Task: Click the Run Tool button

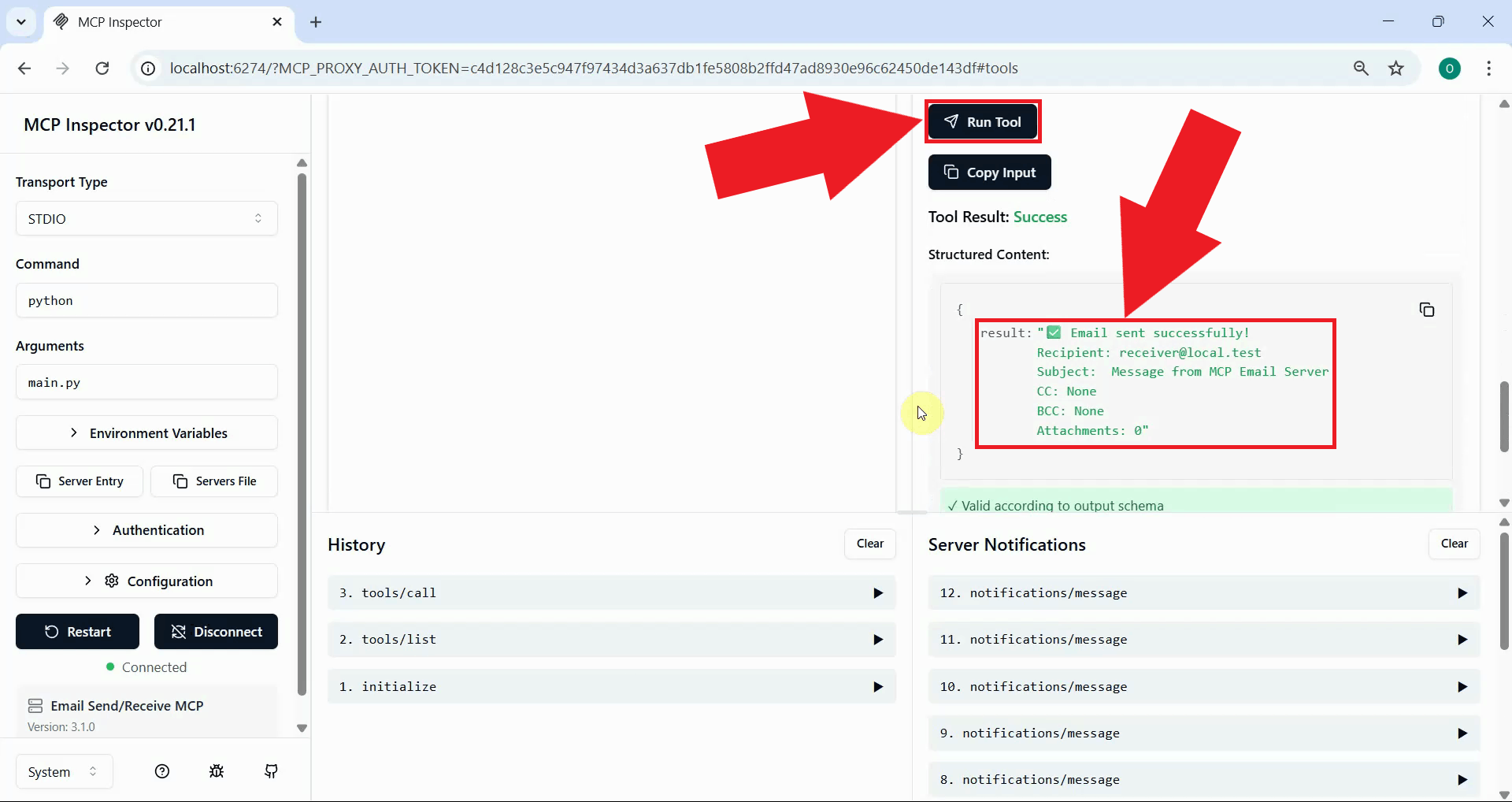Action: tap(982, 121)
